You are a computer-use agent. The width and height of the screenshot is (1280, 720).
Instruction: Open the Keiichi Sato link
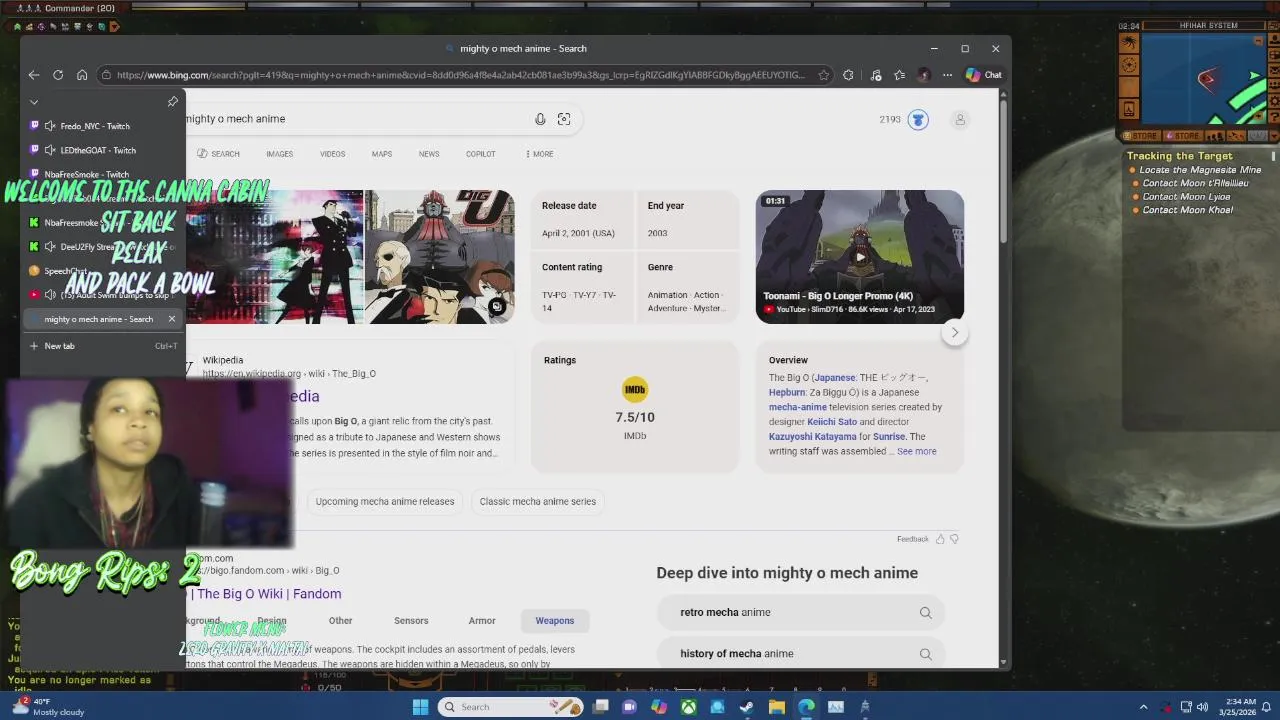point(832,422)
